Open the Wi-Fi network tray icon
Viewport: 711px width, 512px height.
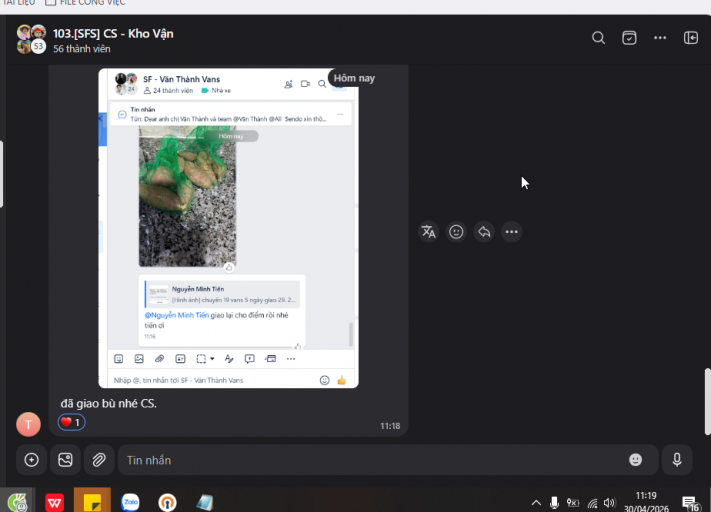(592, 502)
